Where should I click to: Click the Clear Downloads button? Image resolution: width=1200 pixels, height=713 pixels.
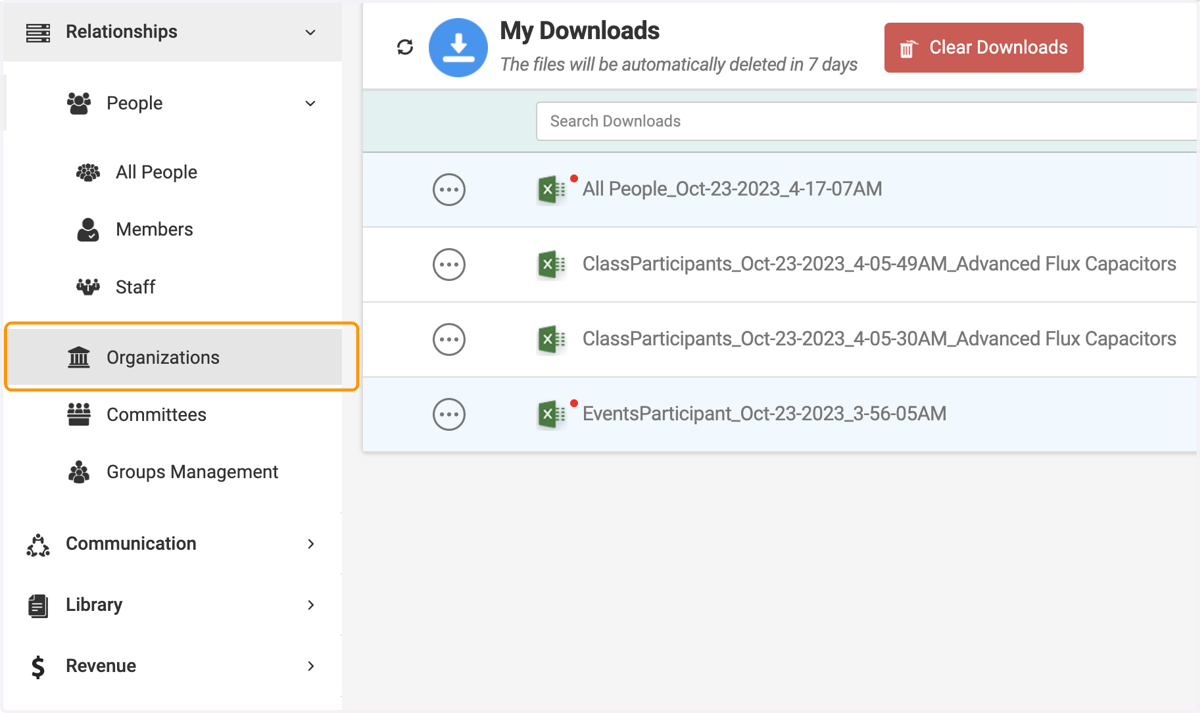coord(984,47)
